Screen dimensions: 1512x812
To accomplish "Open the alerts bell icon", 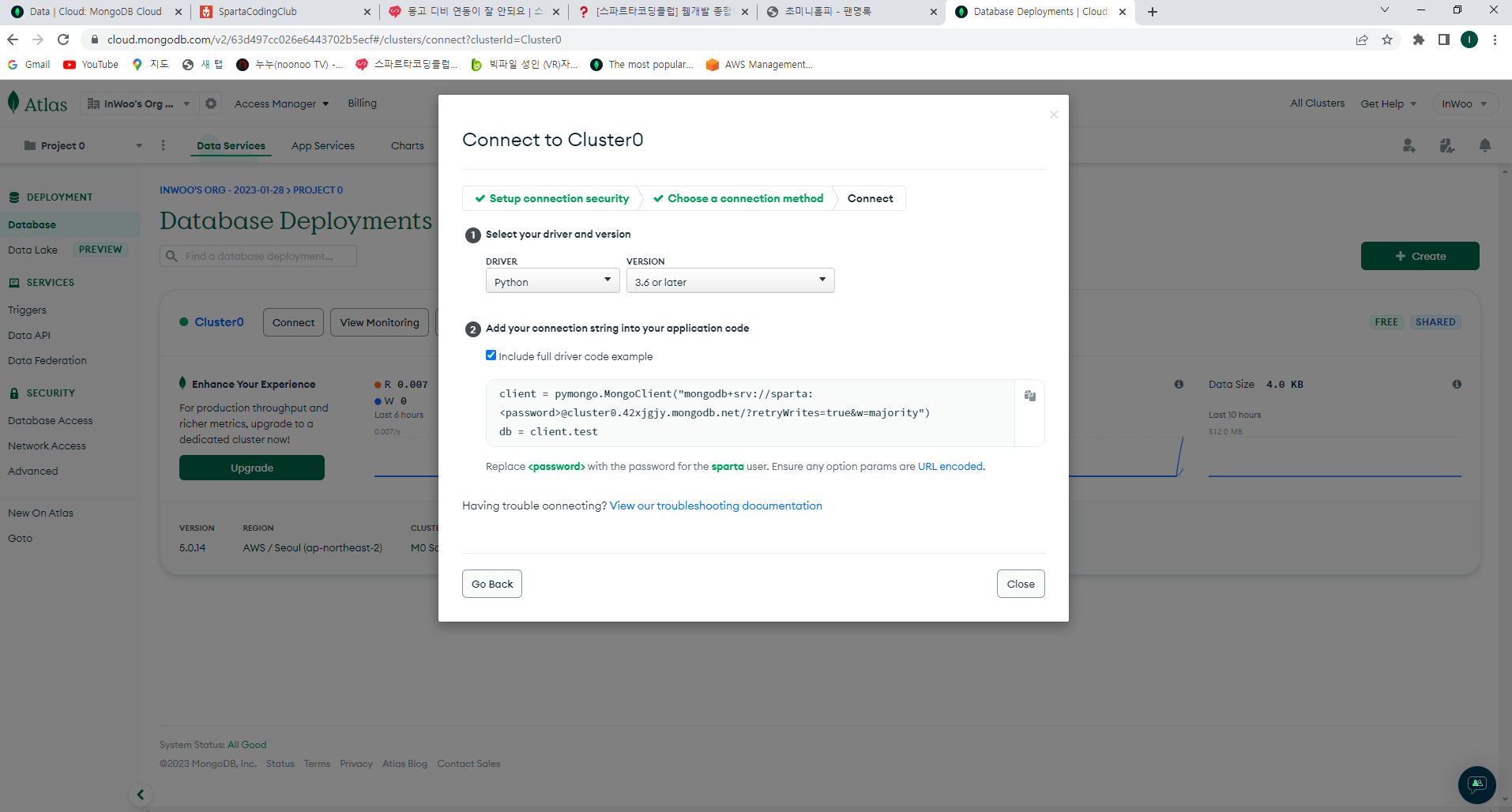I will [1485, 145].
